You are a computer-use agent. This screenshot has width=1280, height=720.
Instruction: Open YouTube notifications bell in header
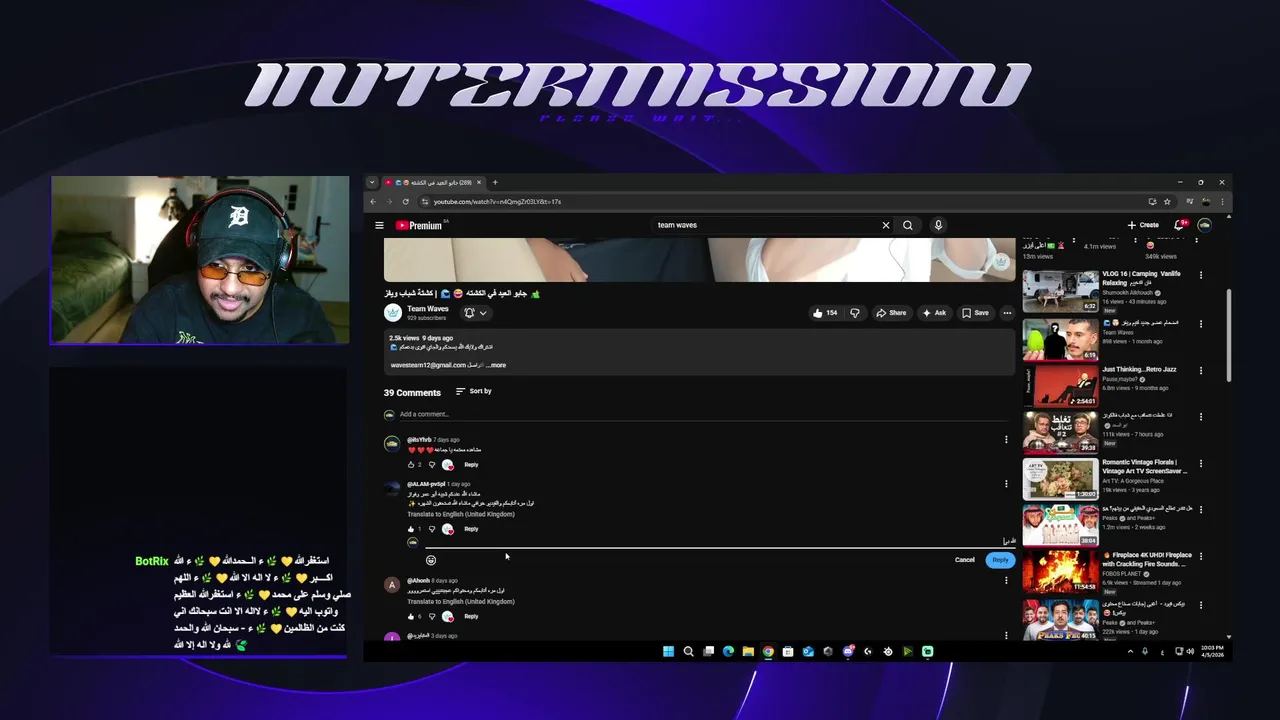click(x=1180, y=225)
